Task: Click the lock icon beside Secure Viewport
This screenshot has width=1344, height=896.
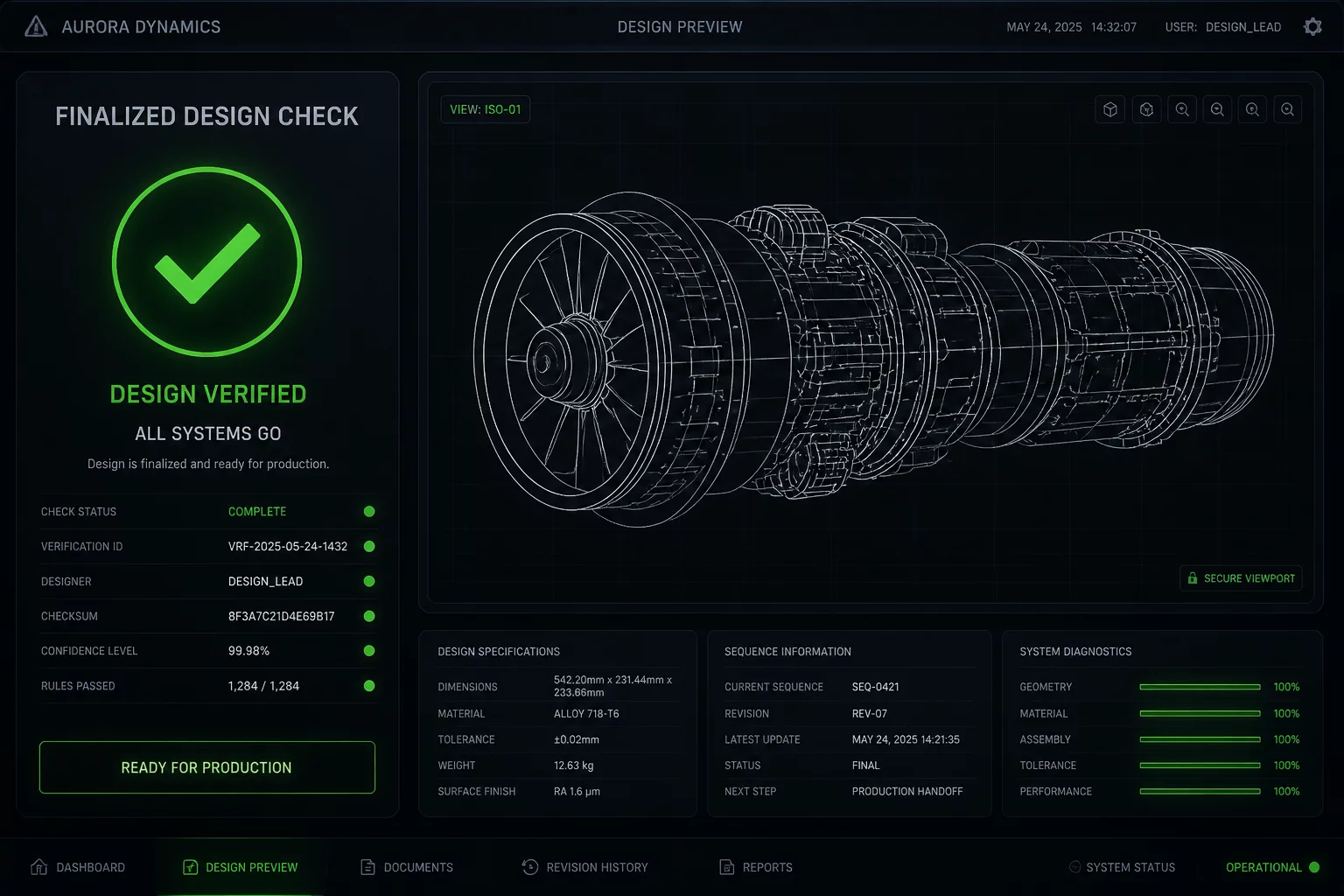Action: [1192, 578]
